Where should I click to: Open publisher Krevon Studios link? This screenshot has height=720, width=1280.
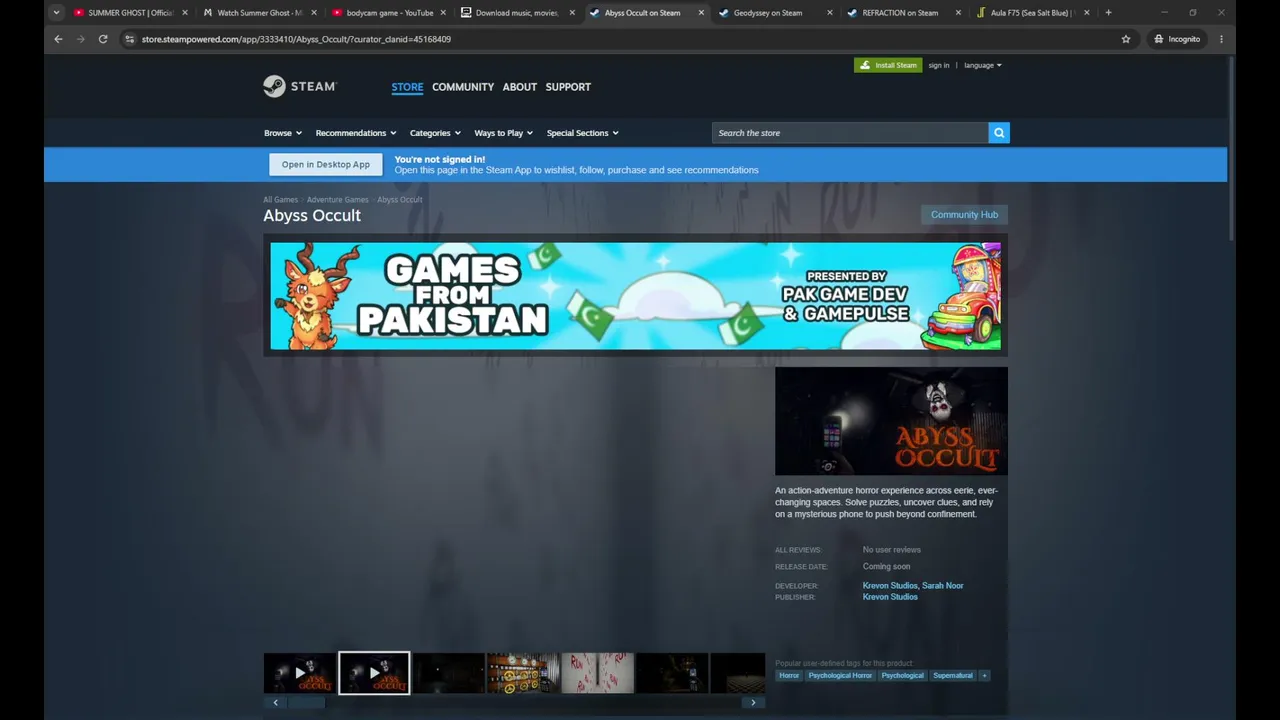(890, 597)
